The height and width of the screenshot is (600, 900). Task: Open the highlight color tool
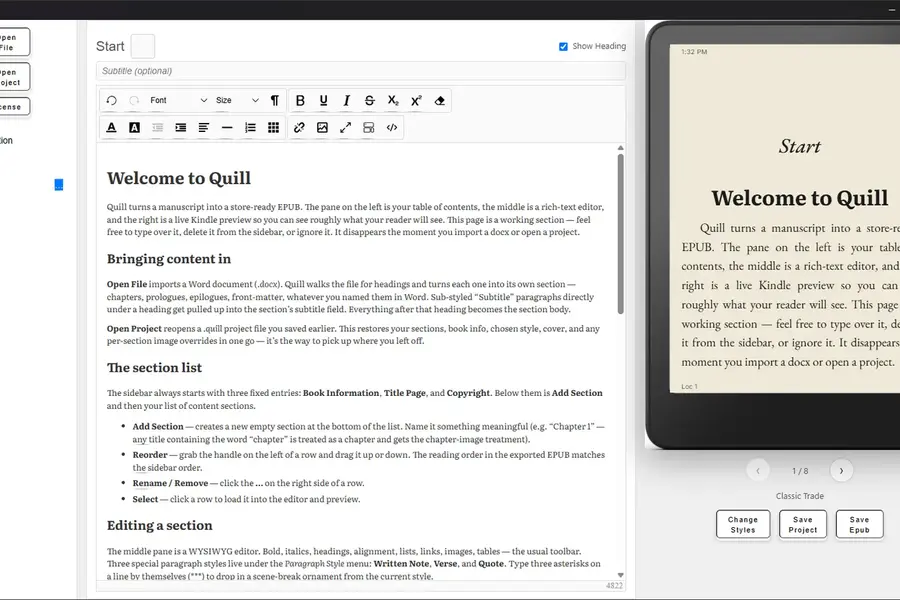pos(134,127)
